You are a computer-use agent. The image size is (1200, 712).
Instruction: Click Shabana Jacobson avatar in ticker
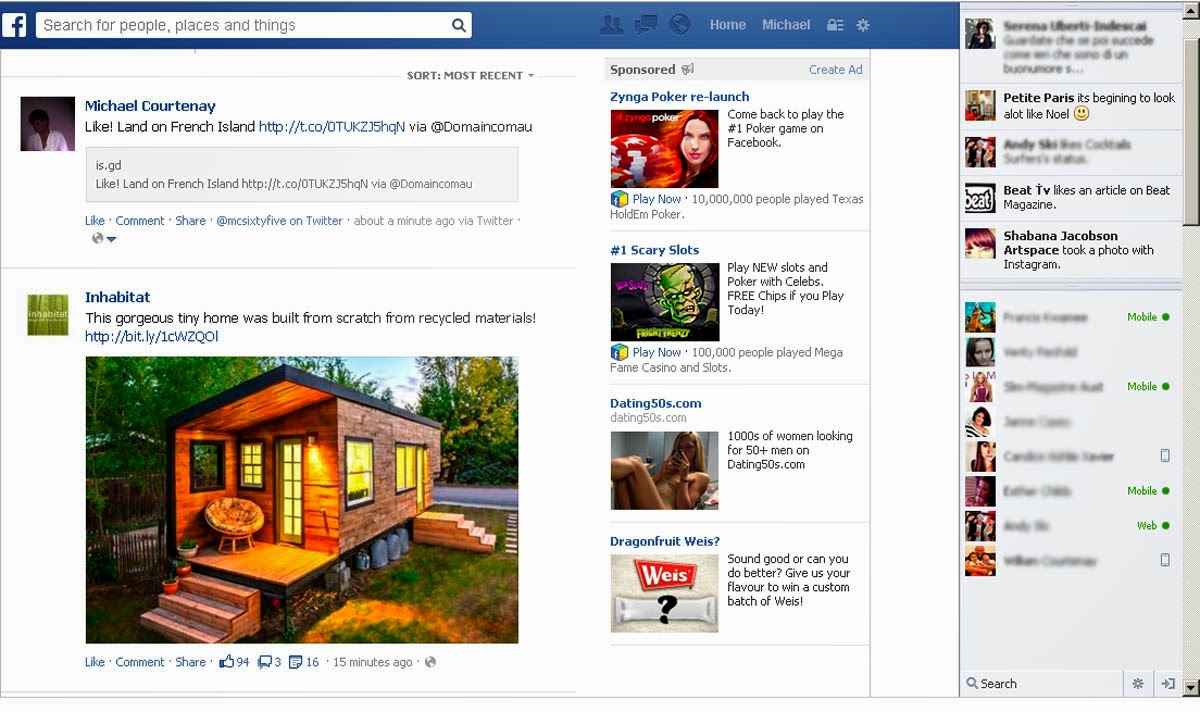point(980,244)
